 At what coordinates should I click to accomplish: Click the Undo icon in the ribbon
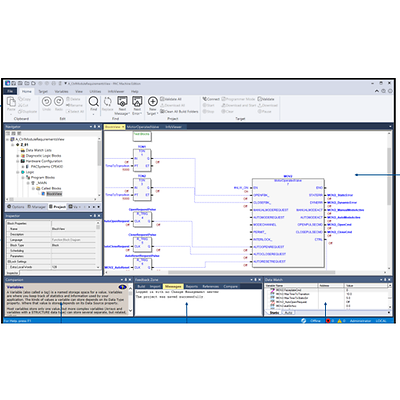click(x=47, y=101)
